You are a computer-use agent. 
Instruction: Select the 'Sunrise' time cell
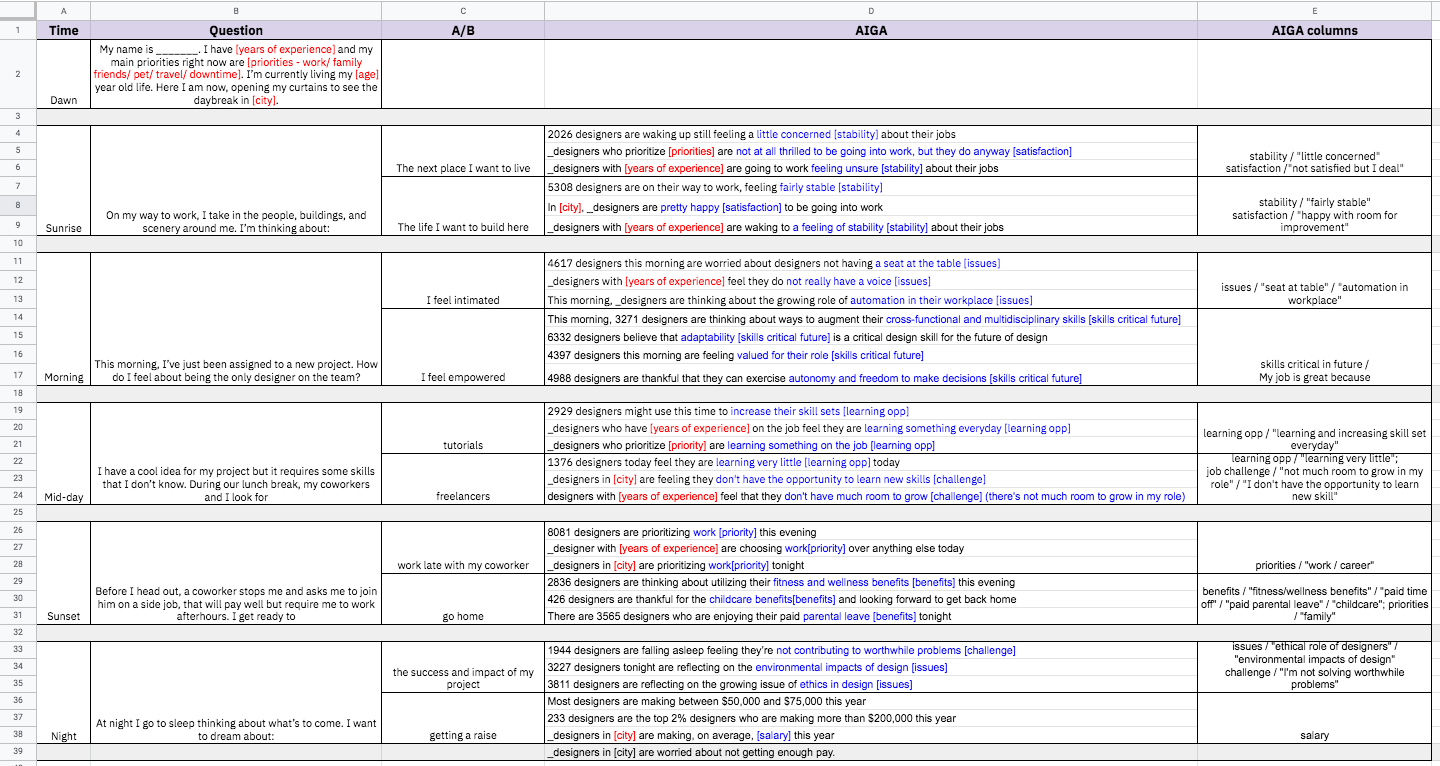pos(64,180)
